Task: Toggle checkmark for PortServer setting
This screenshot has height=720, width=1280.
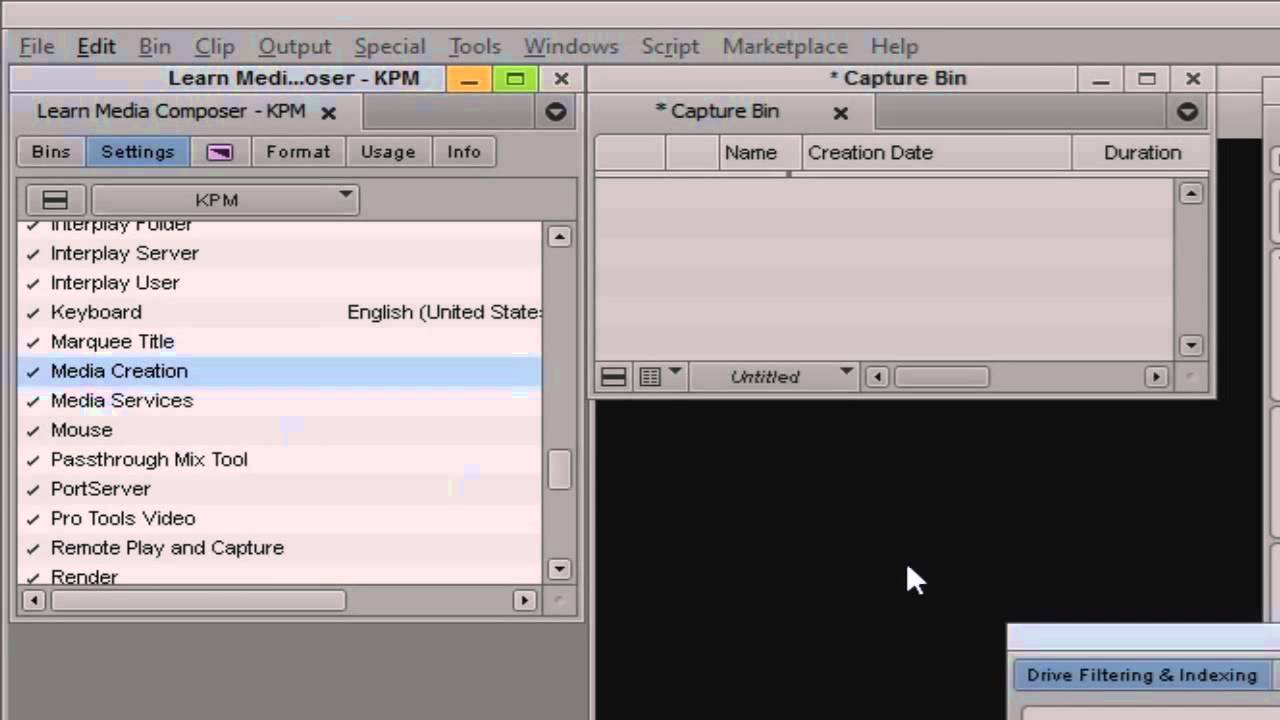Action: click(33, 490)
